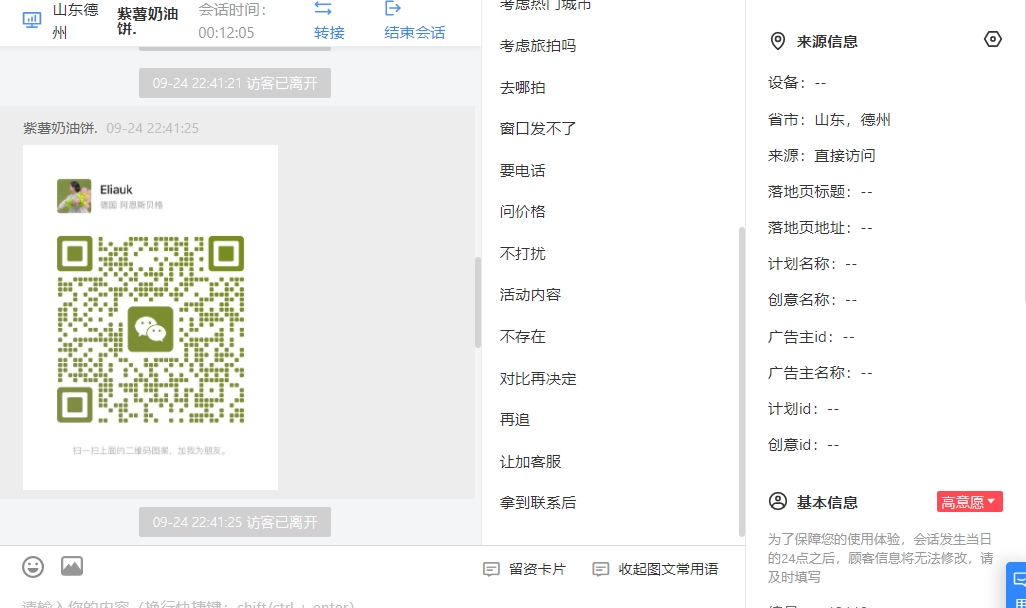Select quick phrase 考虑旅拍吗
Image resolution: width=1026 pixels, height=608 pixels.
538,46
